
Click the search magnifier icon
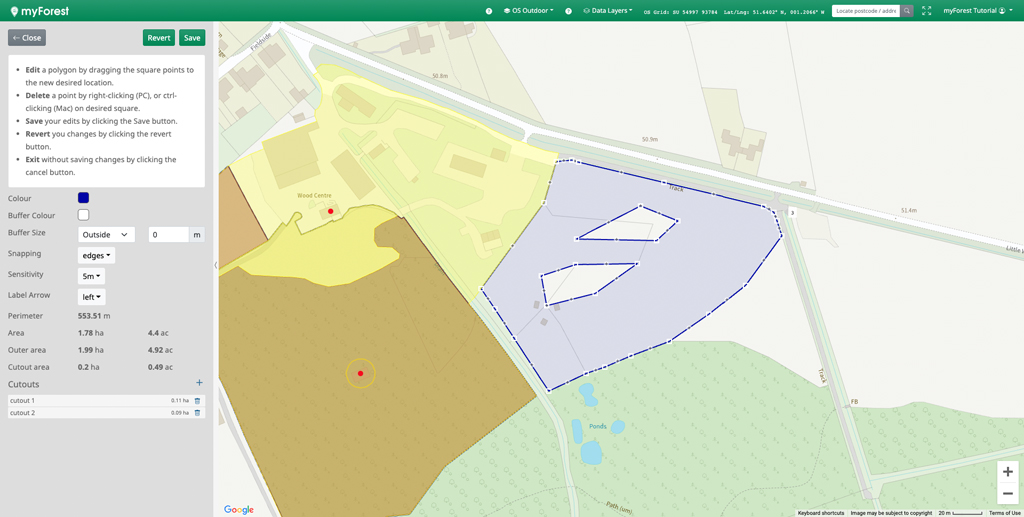point(907,11)
